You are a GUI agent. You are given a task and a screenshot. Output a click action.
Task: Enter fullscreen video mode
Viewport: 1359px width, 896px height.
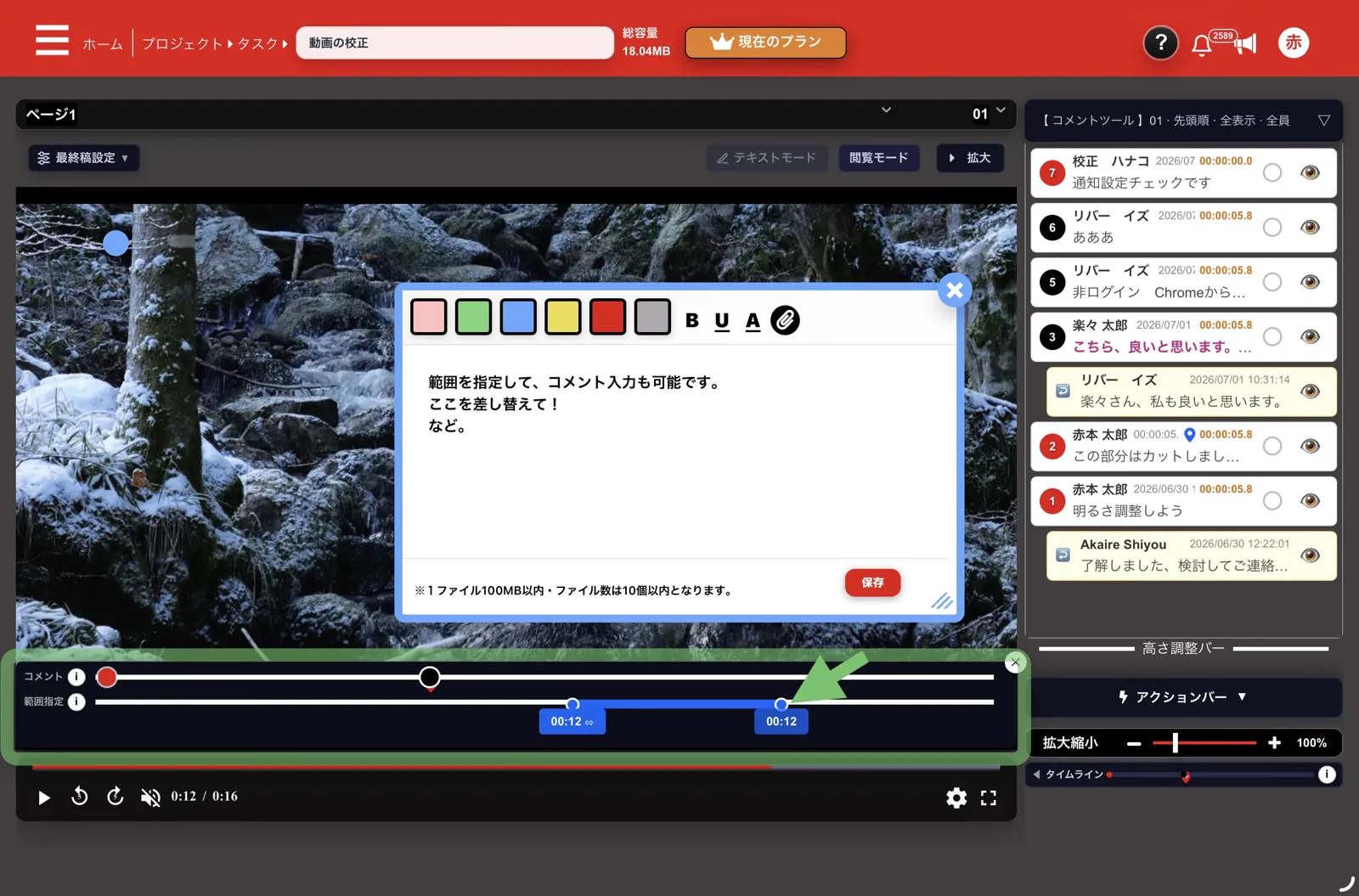(x=989, y=797)
